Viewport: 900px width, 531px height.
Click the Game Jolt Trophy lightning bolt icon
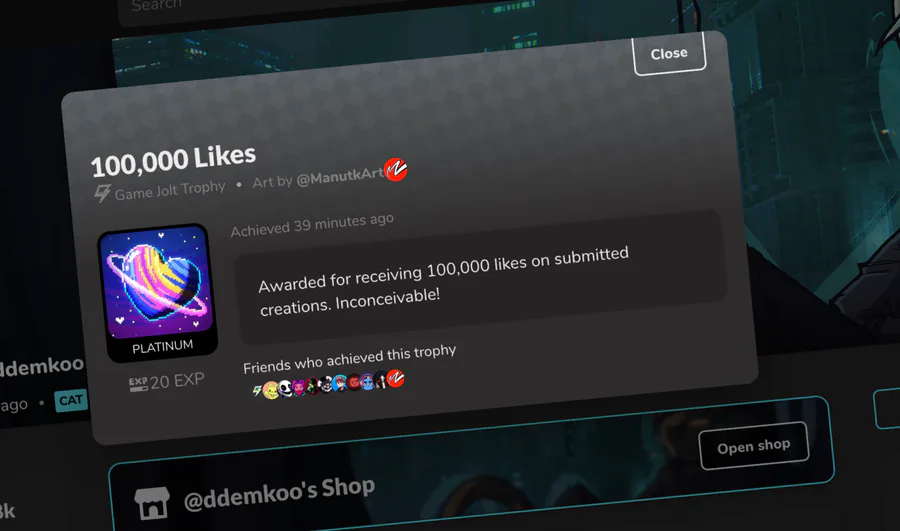103,193
